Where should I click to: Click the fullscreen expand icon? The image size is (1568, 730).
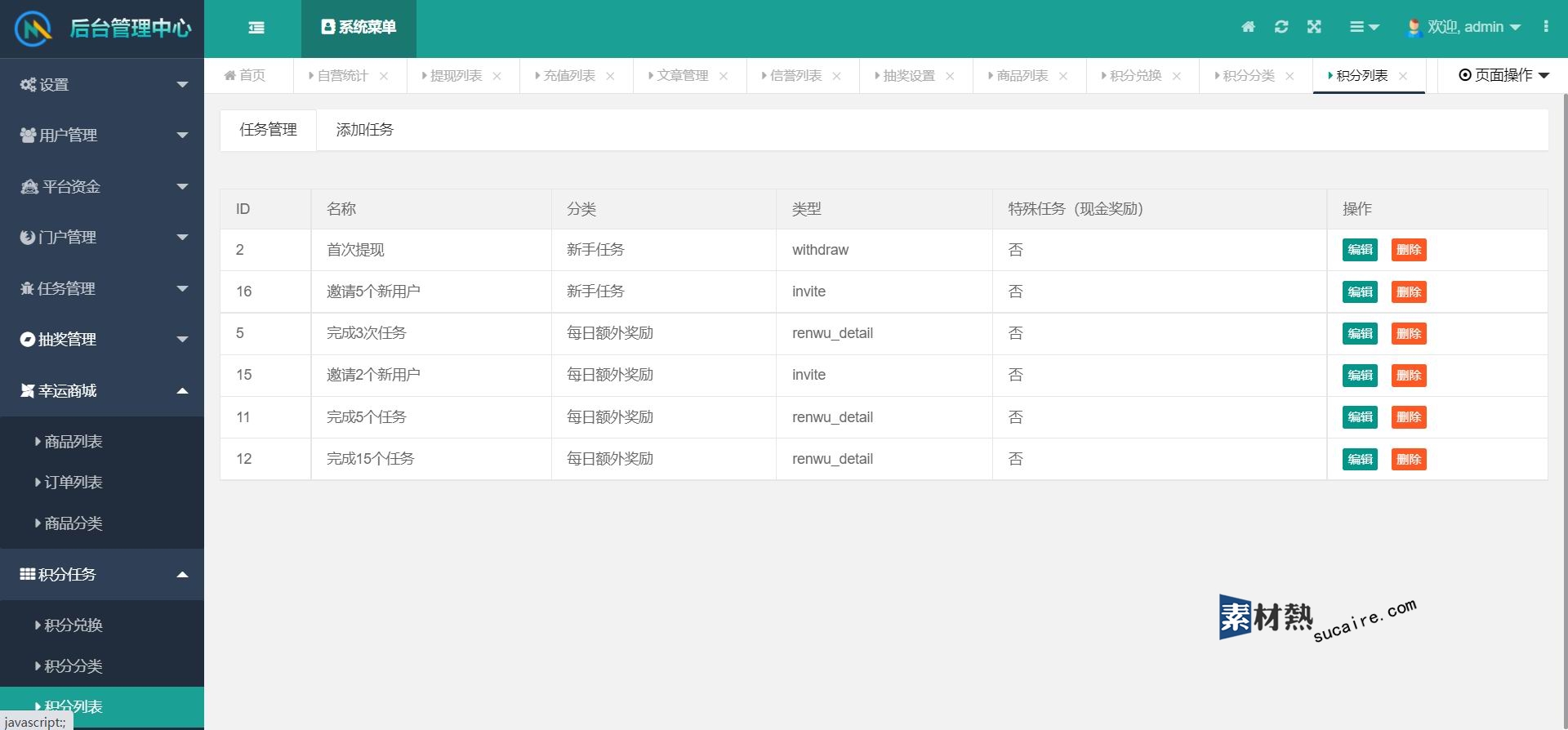point(1314,27)
